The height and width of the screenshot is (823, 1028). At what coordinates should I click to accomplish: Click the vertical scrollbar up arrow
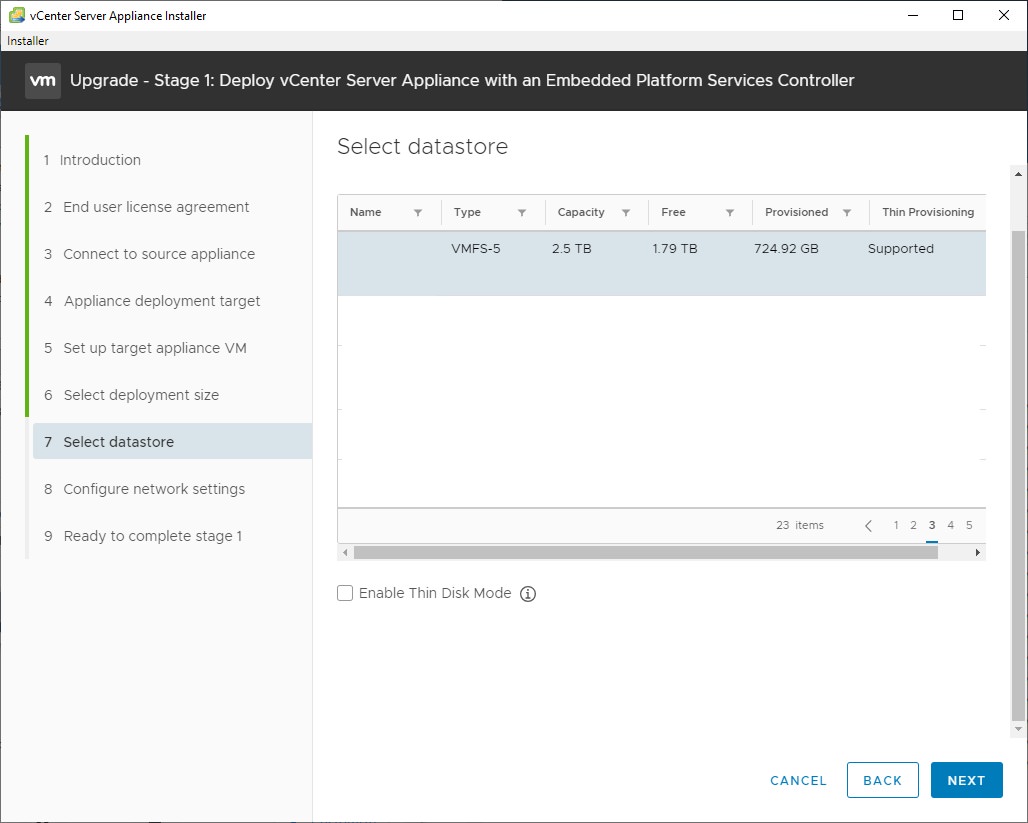tap(1018, 174)
